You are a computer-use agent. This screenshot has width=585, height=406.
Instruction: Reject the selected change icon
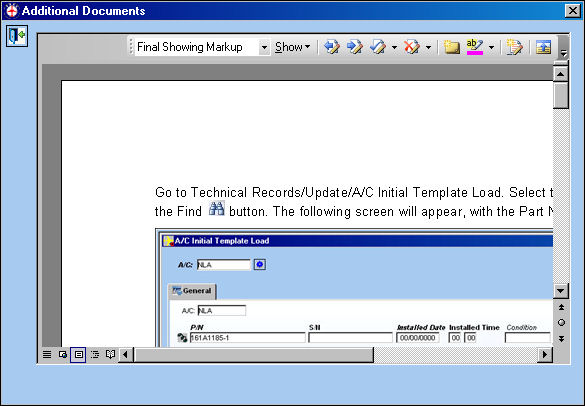(412, 47)
